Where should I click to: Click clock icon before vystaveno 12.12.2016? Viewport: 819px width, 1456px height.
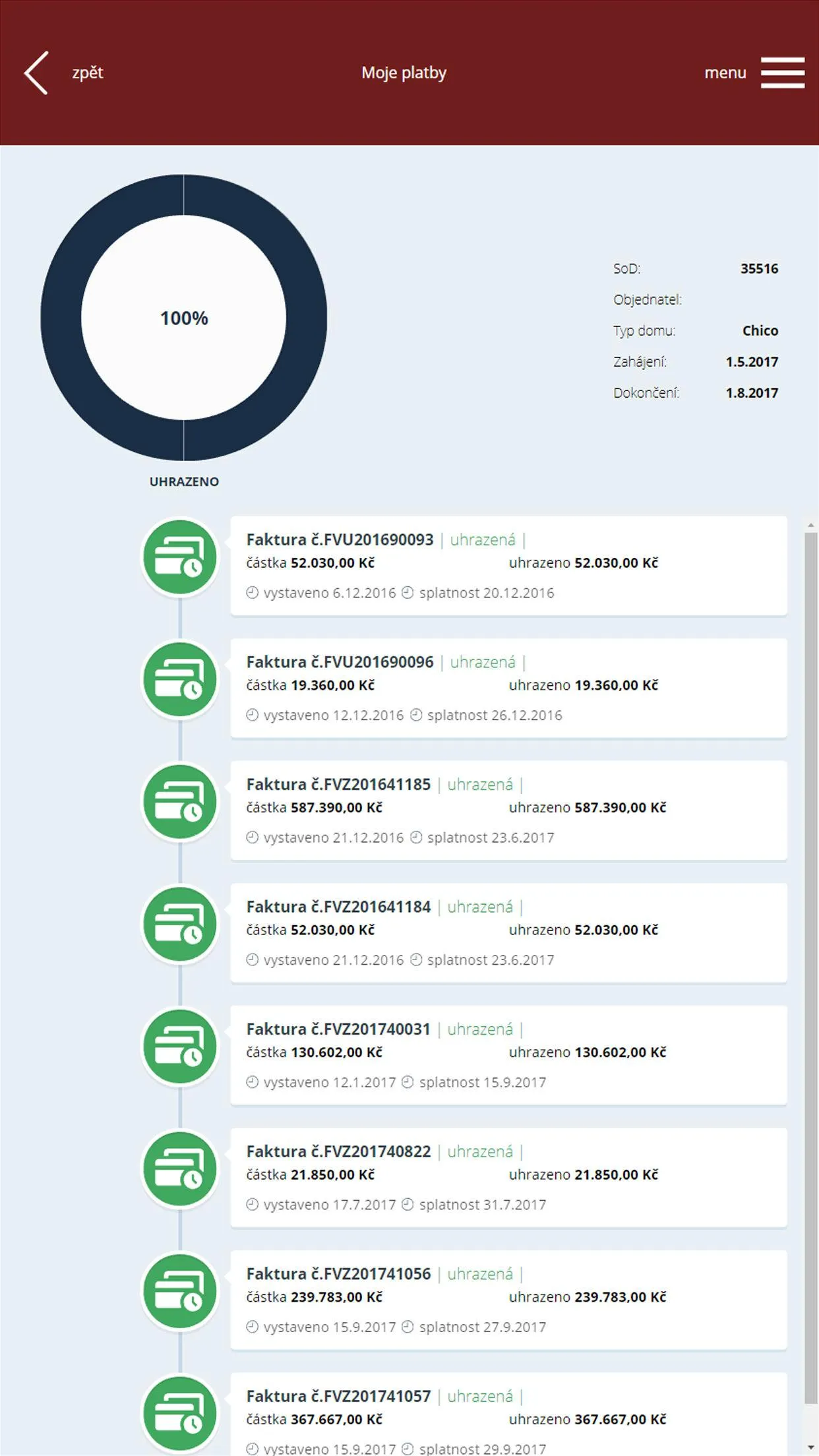(x=252, y=715)
